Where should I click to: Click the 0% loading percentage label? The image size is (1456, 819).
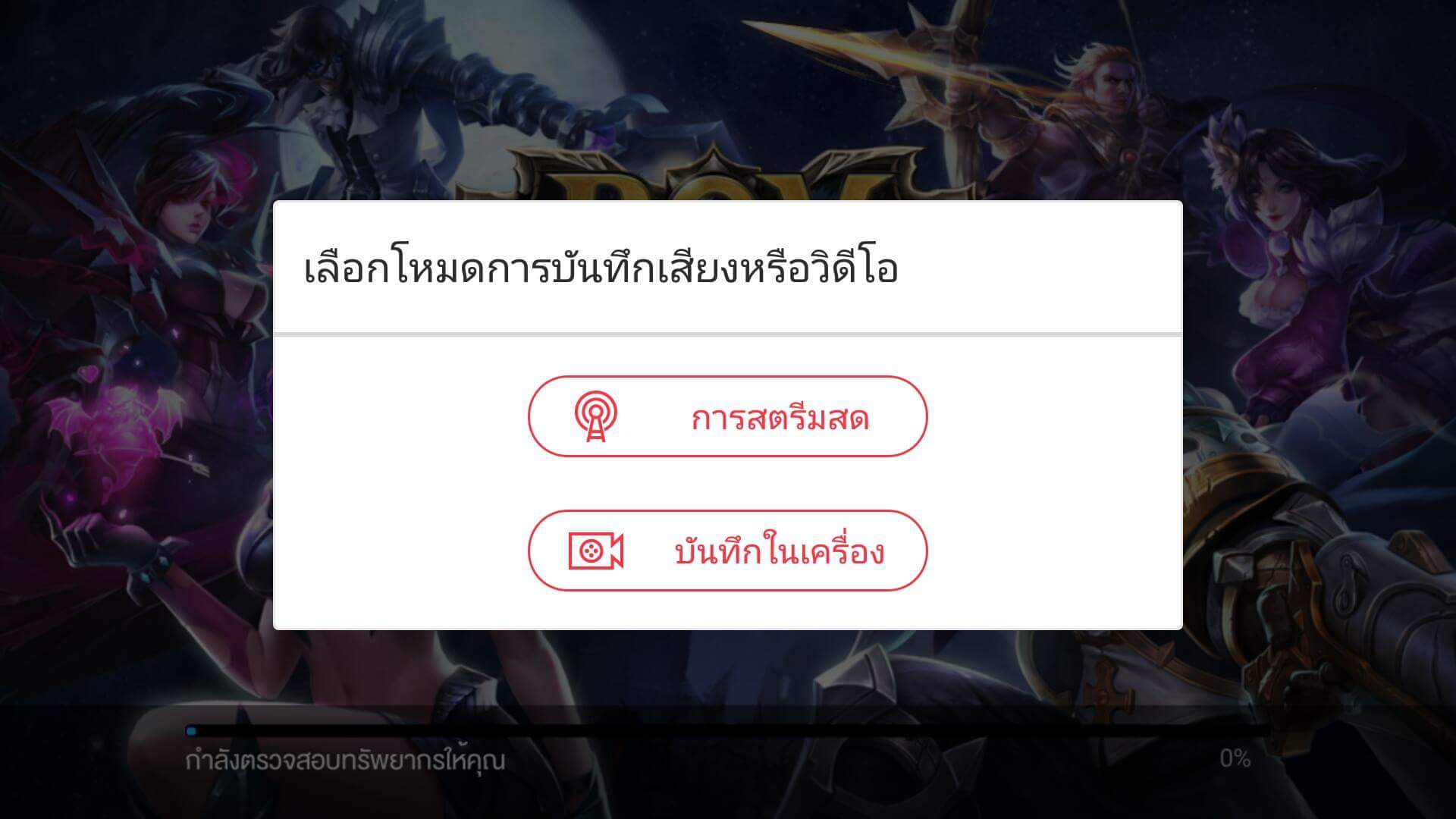(x=1235, y=758)
